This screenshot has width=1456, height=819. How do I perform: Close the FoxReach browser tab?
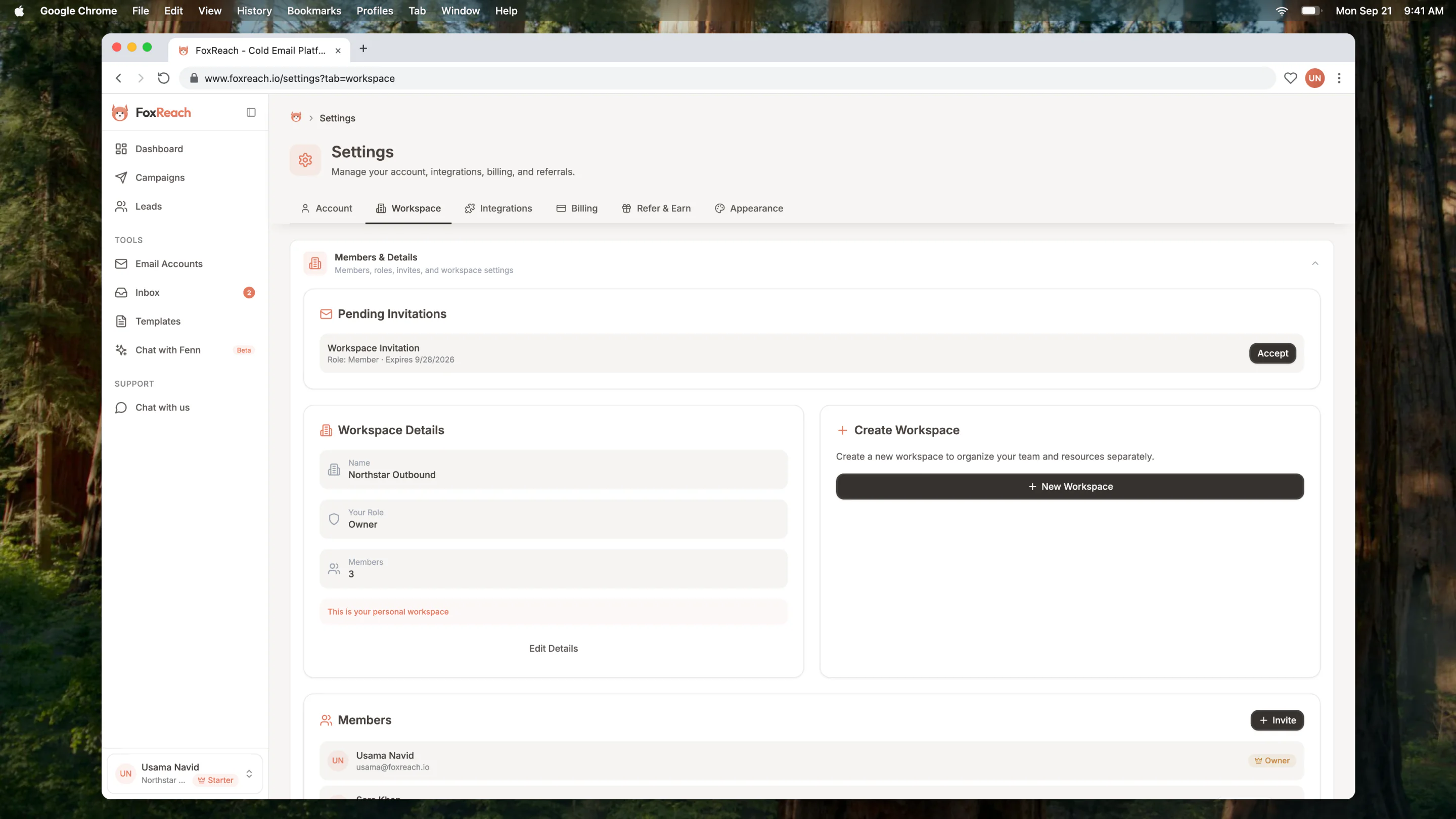coord(338,51)
